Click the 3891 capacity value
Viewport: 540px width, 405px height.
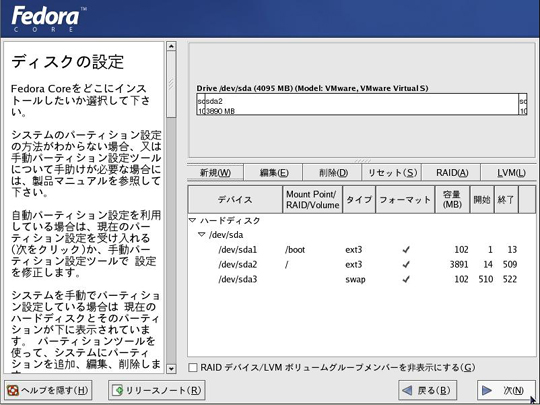[459, 264]
